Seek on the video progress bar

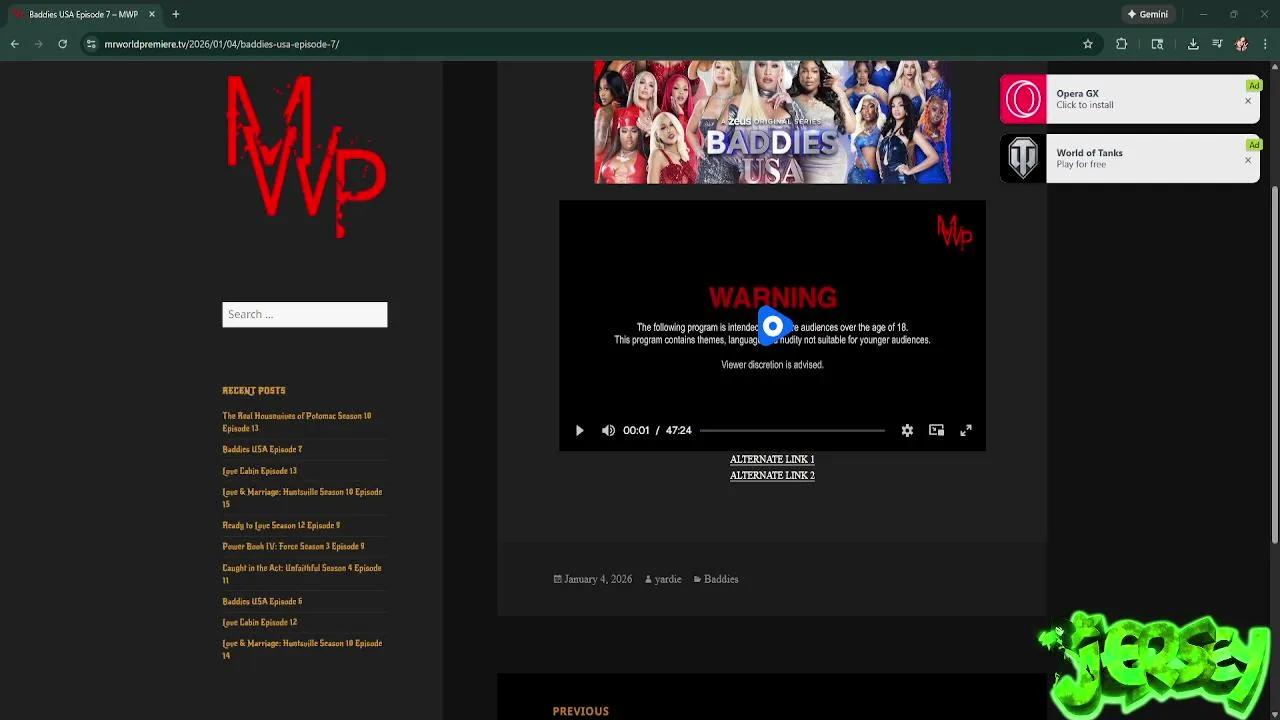pyautogui.click(x=792, y=430)
